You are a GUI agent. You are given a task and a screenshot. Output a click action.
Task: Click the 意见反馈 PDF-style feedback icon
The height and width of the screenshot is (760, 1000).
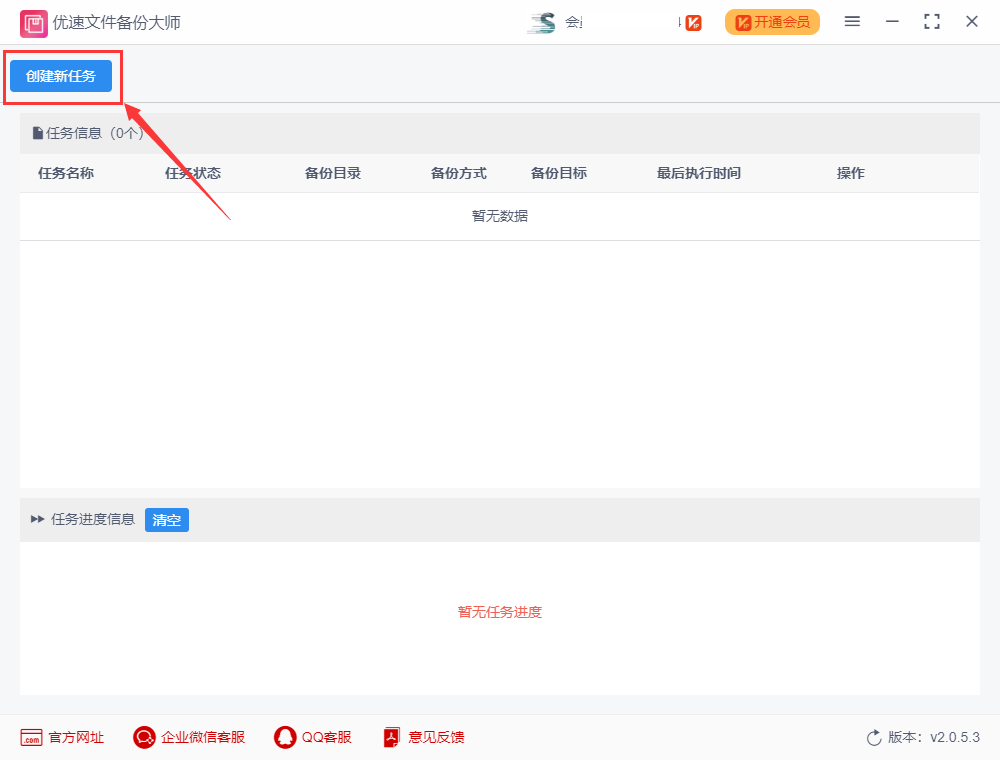tap(391, 737)
